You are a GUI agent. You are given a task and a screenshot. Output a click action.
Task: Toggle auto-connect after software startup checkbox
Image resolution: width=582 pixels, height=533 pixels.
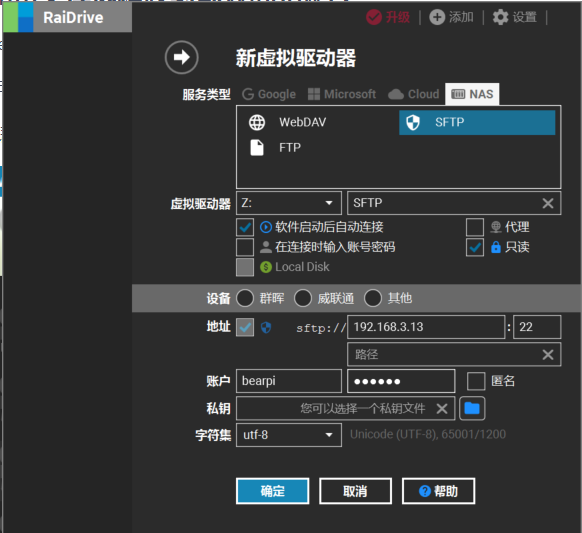pyautogui.click(x=245, y=227)
